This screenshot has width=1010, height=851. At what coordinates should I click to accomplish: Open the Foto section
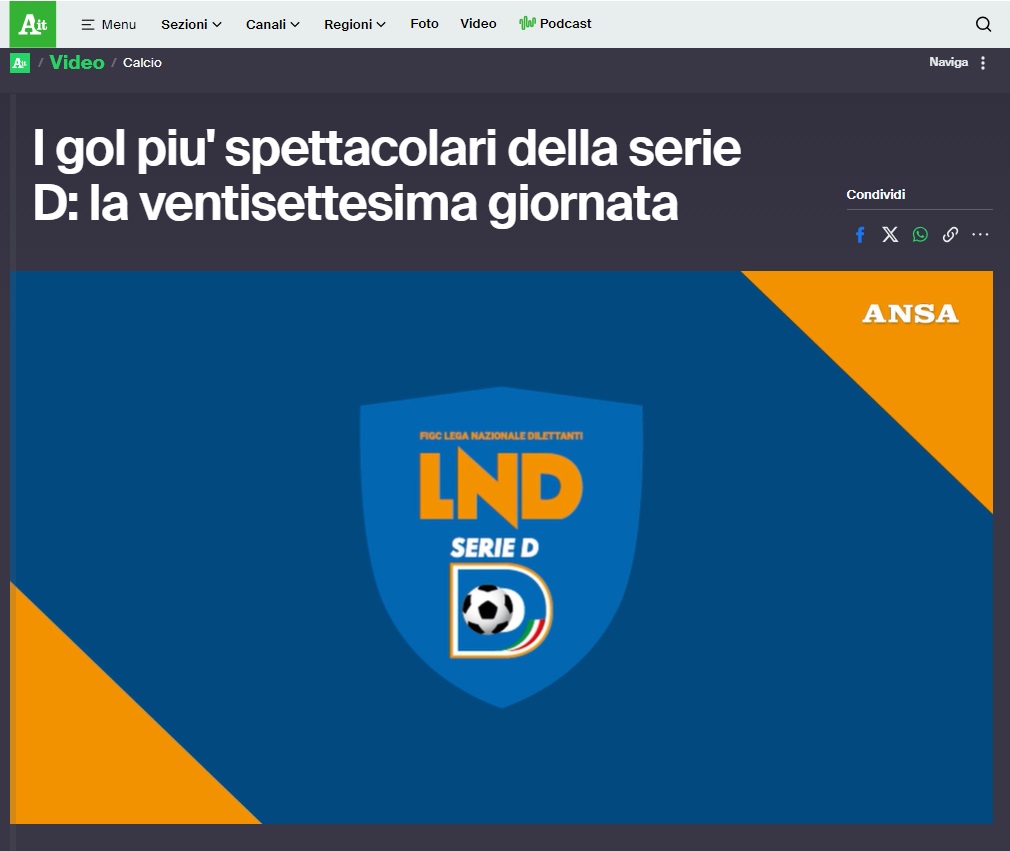[x=424, y=24]
